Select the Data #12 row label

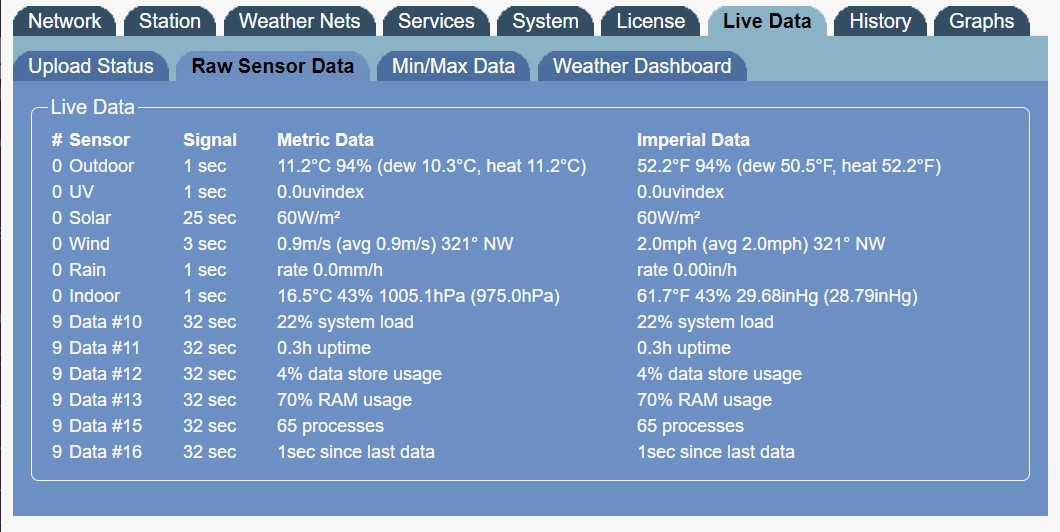(x=105, y=374)
